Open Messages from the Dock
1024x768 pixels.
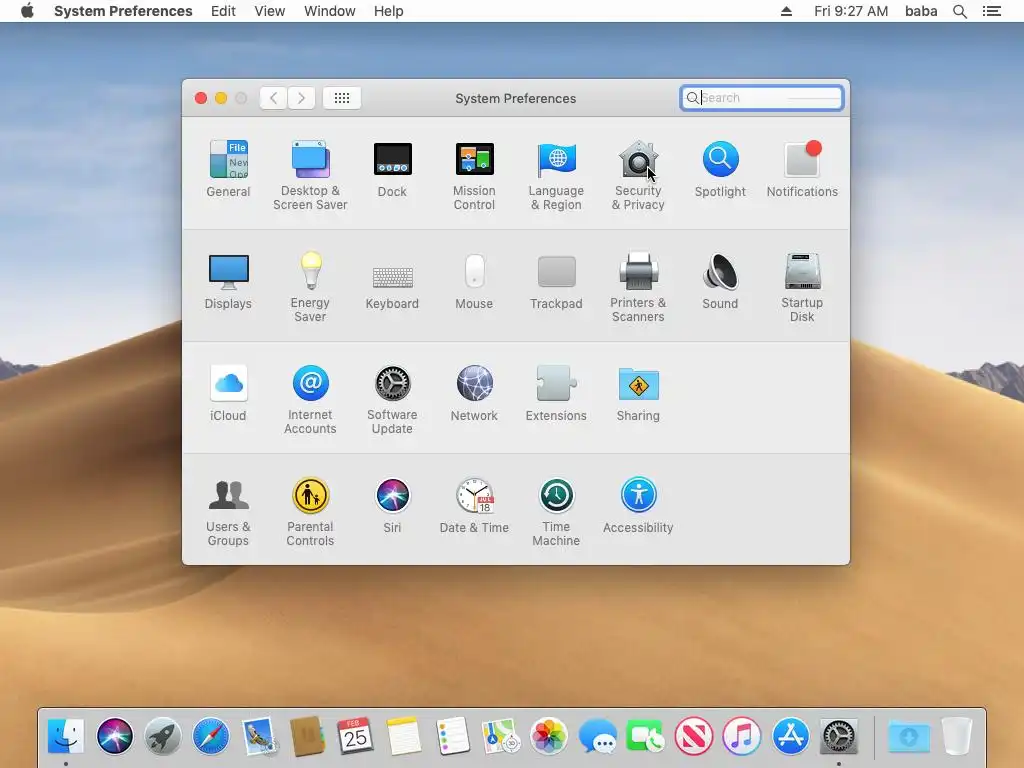[x=597, y=736]
